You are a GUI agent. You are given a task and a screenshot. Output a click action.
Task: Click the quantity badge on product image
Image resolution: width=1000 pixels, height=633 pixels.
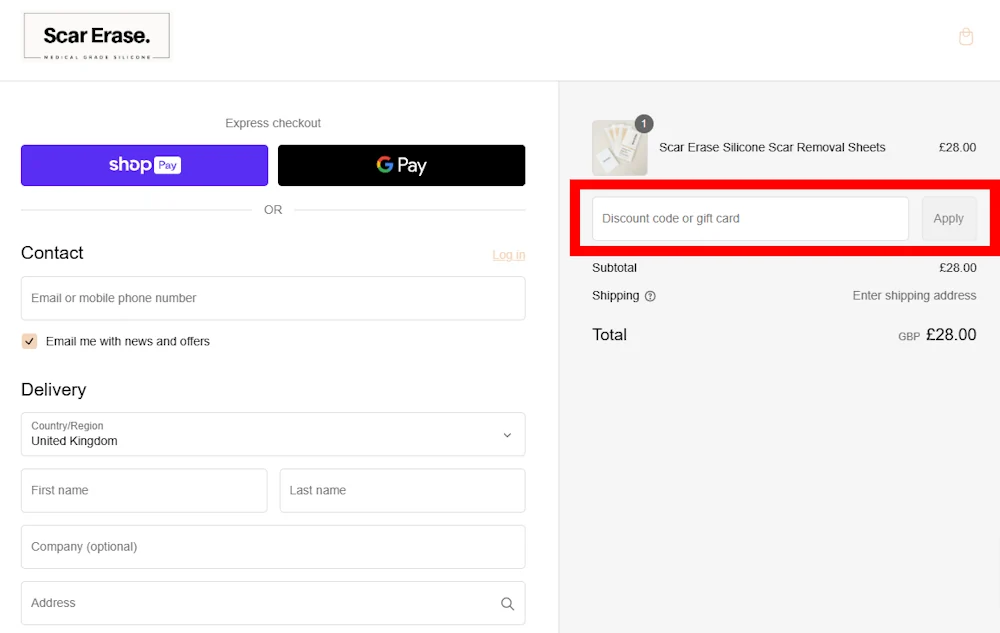[643, 124]
